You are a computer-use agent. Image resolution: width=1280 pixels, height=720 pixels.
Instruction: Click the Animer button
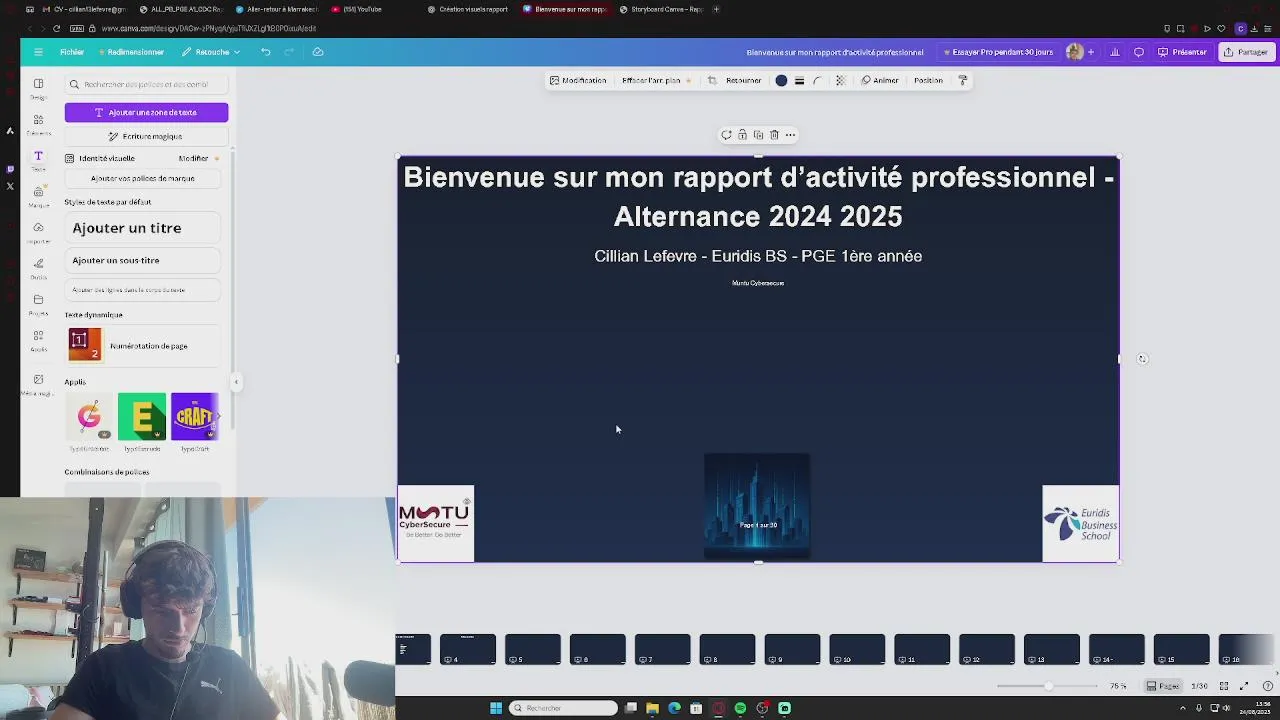coord(880,80)
